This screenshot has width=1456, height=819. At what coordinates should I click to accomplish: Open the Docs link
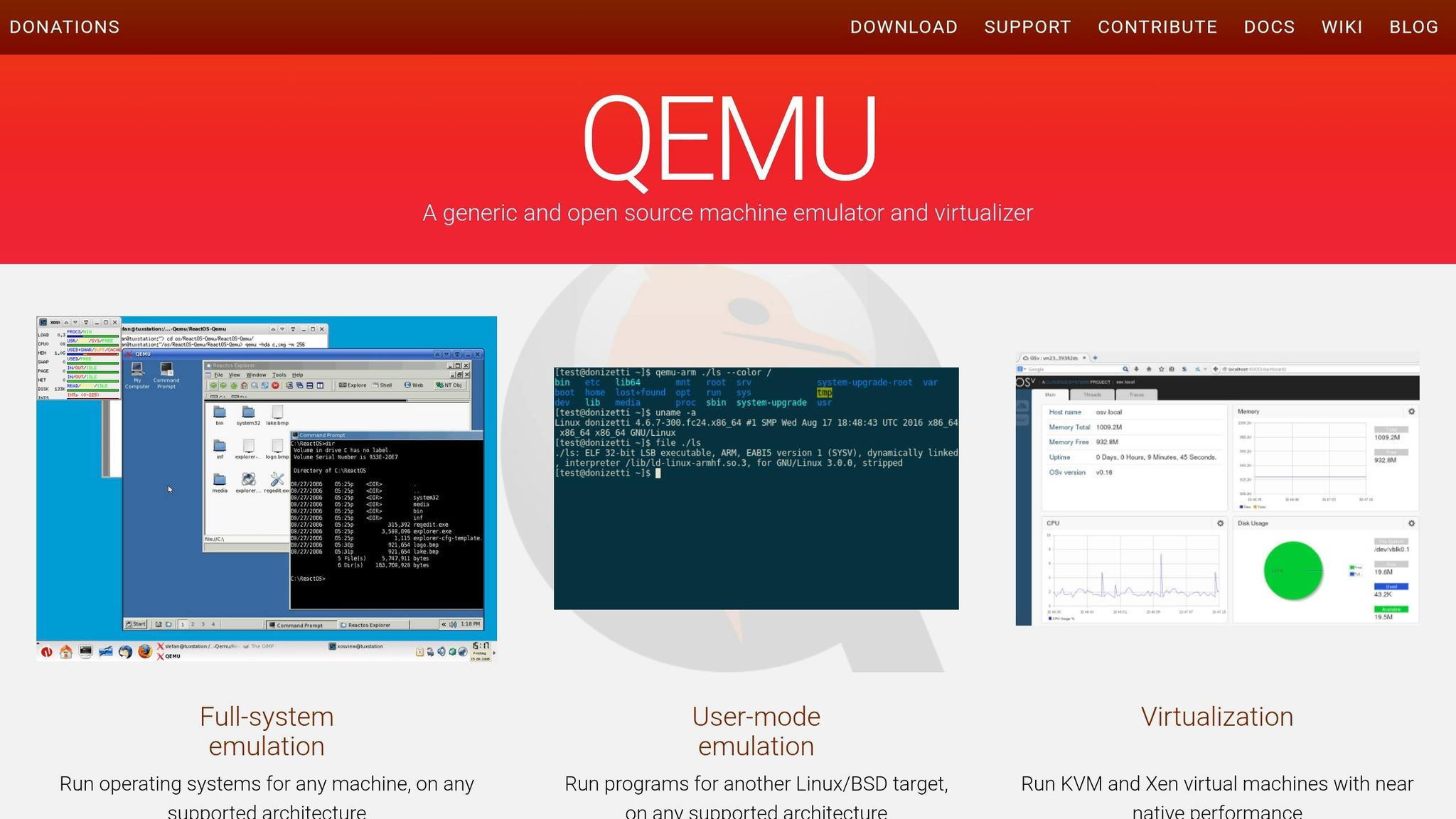[1269, 27]
